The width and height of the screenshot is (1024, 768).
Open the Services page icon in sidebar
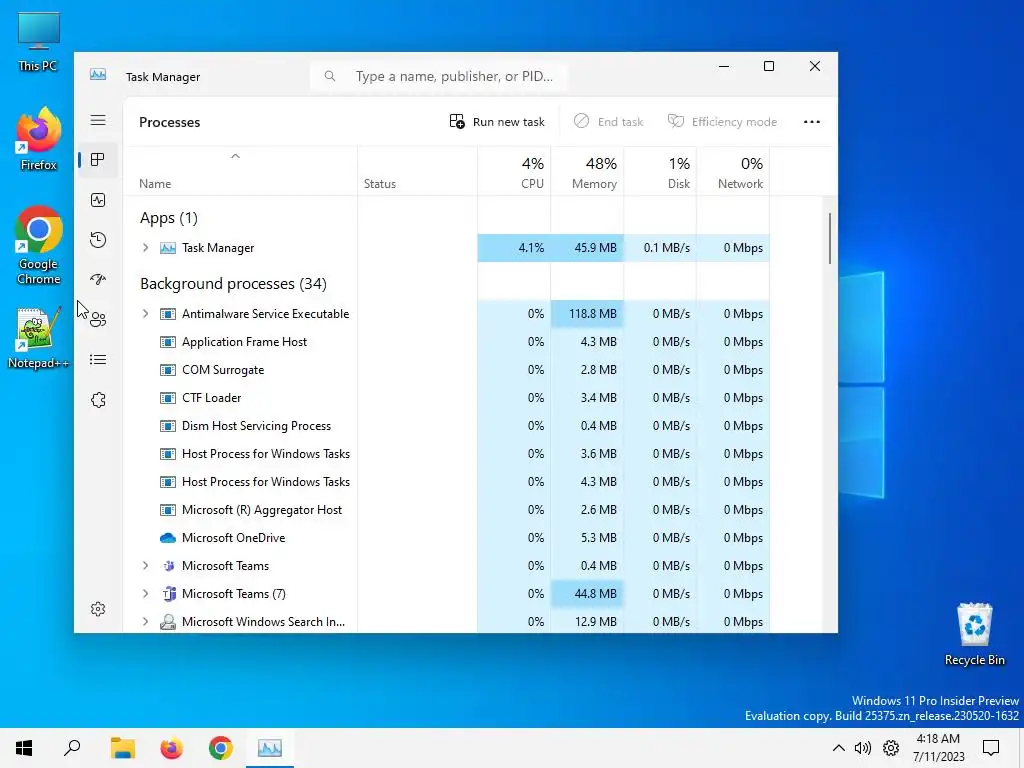point(98,400)
